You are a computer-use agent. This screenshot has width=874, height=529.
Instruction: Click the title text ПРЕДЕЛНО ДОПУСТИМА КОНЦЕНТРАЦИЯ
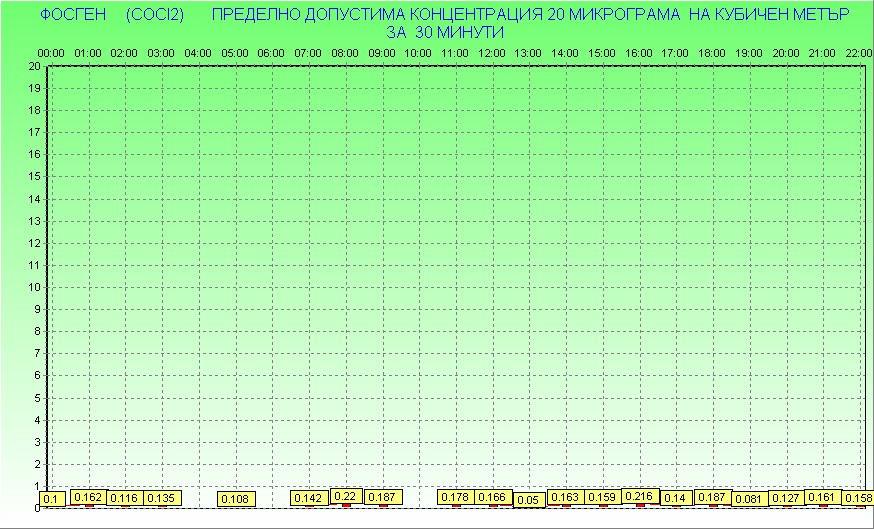click(377, 14)
